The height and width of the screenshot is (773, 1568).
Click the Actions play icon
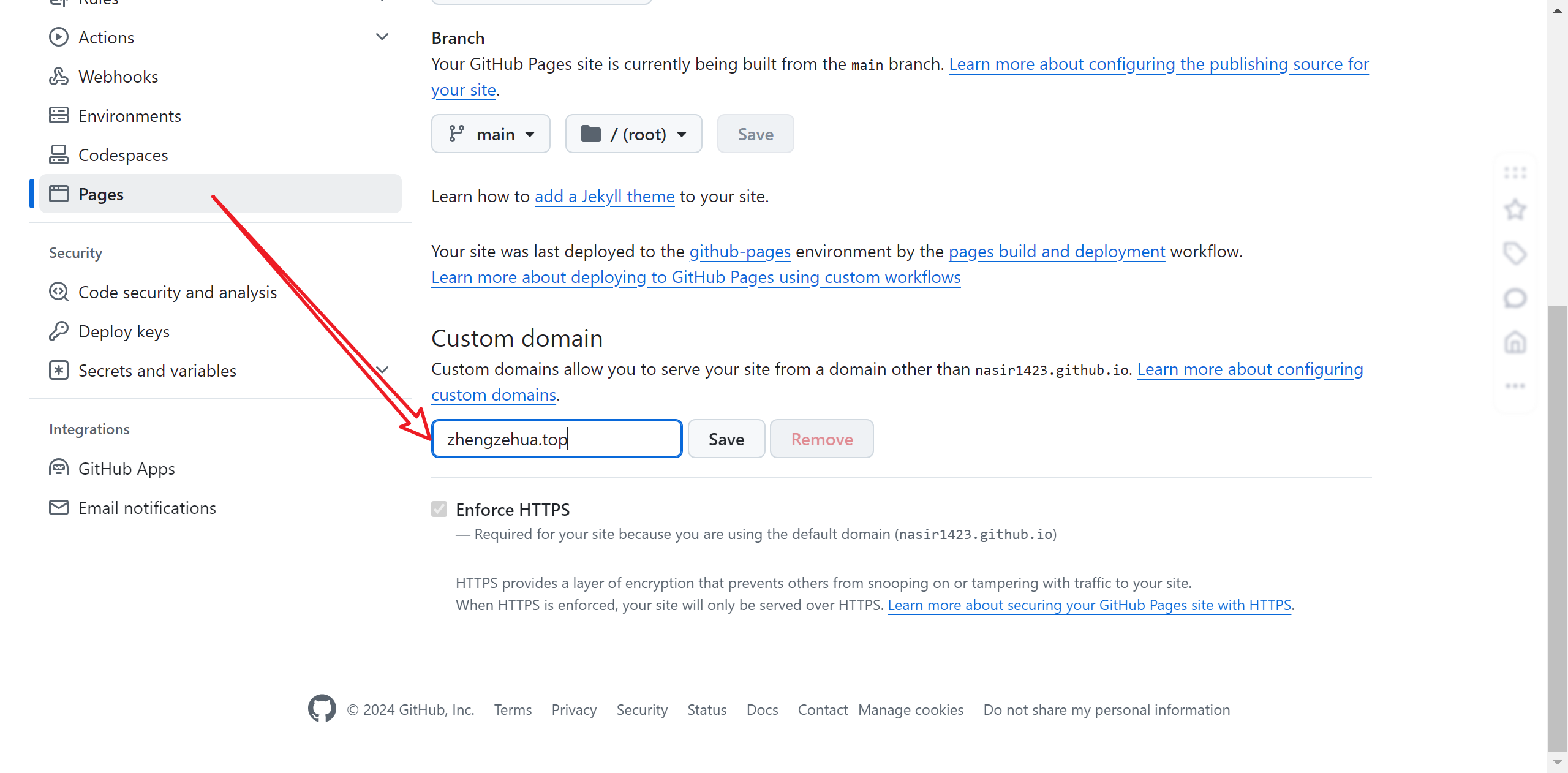click(x=59, y=37)
